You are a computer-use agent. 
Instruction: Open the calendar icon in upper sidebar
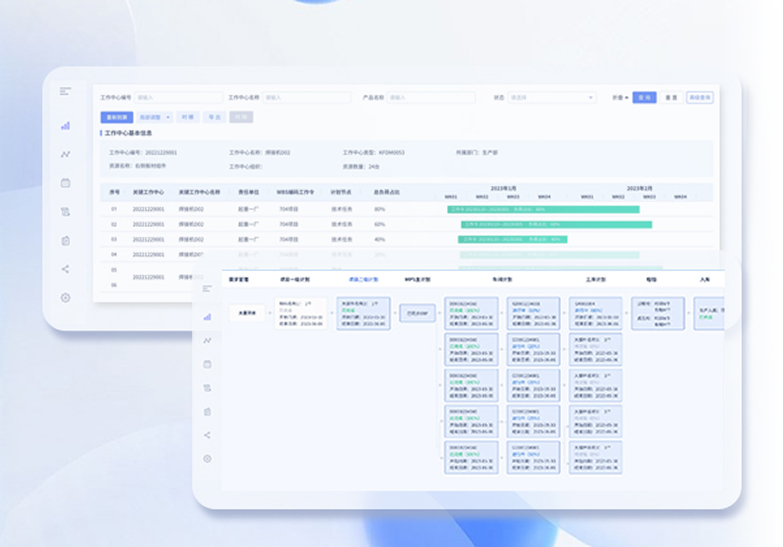pyautogui.click(x=65, y=183)
